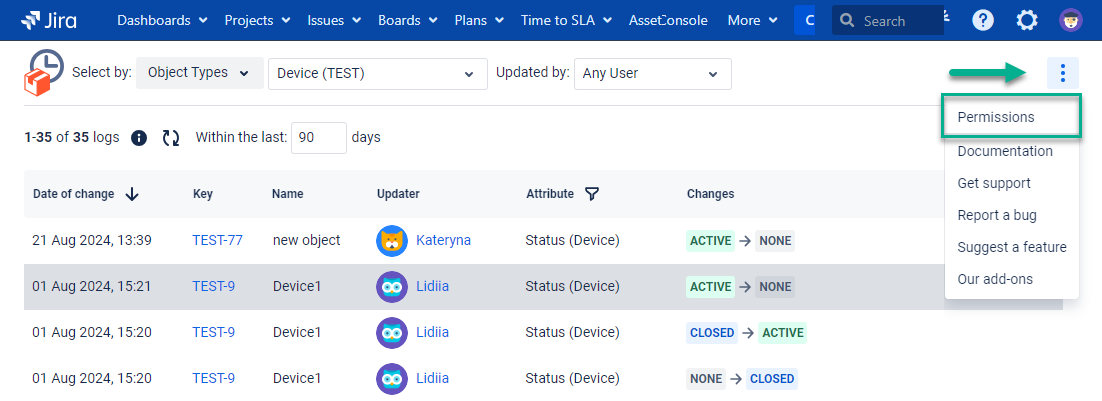Image resolution: width=1102 pixels, height=401 pixels.
Task: Click the refresh logs icon
Action: pyautogui.click(x=171, y=138)
